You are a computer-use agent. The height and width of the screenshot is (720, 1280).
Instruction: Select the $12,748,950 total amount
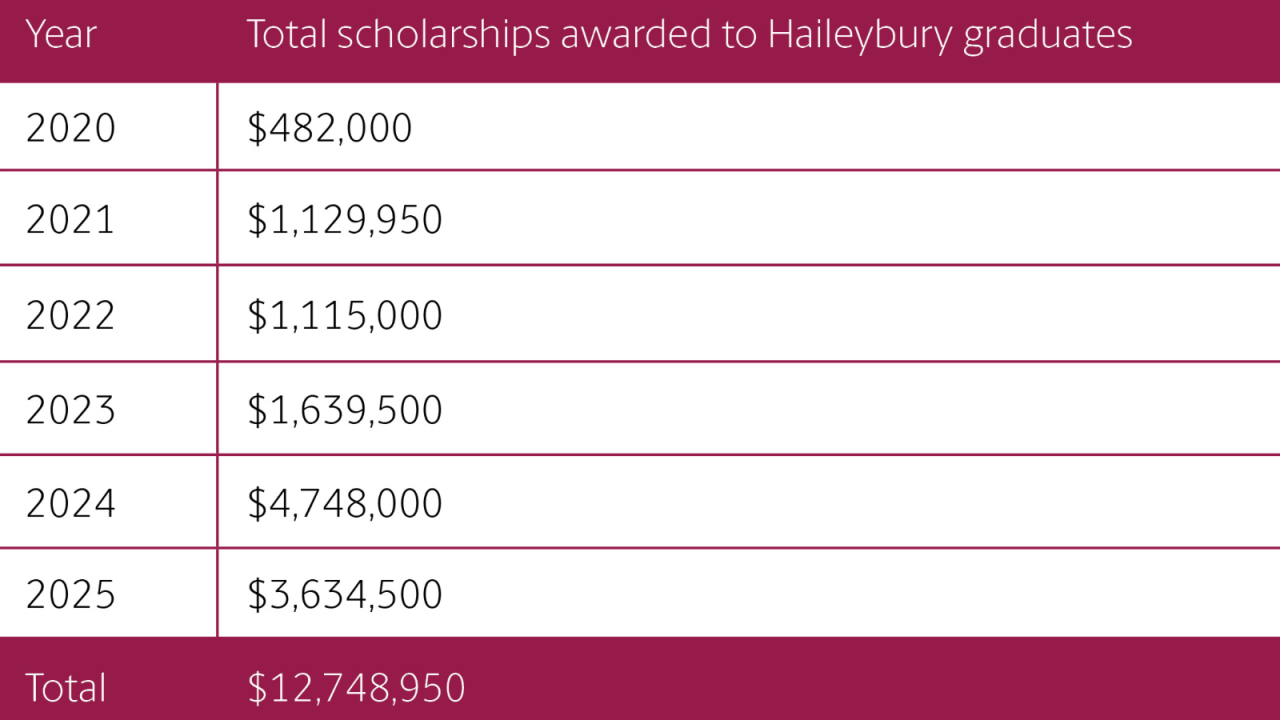click(356, 688)
